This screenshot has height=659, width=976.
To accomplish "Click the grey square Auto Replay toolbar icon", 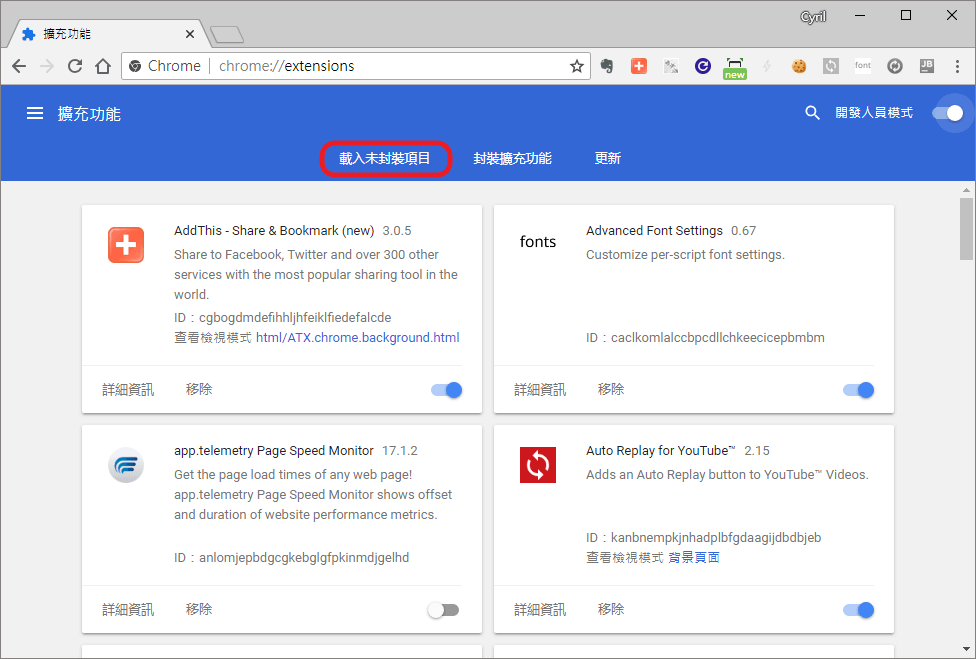I will coord(830,66).
